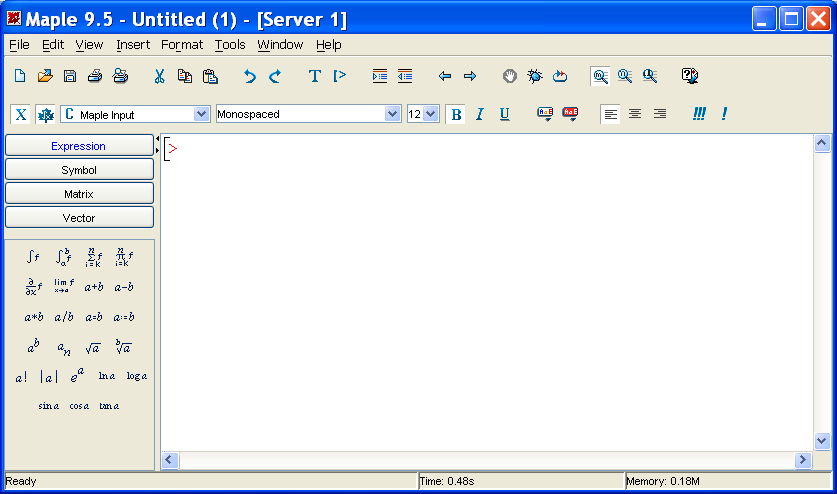Set zoom to 100% magnifier icon
The height and width of the screenshot is (494, 837).
click(600, 76)
